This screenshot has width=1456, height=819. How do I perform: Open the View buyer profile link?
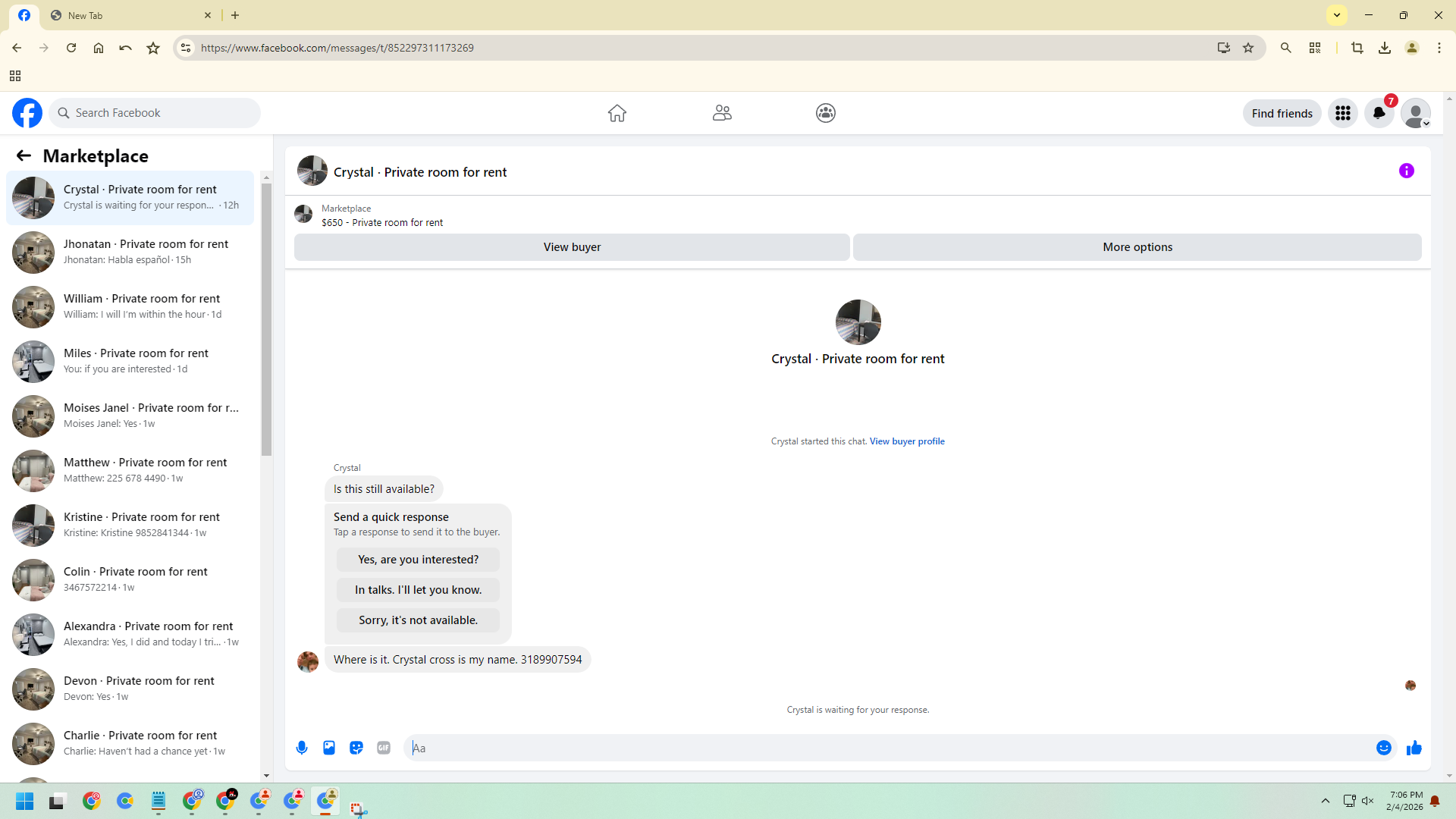(907, 441)
